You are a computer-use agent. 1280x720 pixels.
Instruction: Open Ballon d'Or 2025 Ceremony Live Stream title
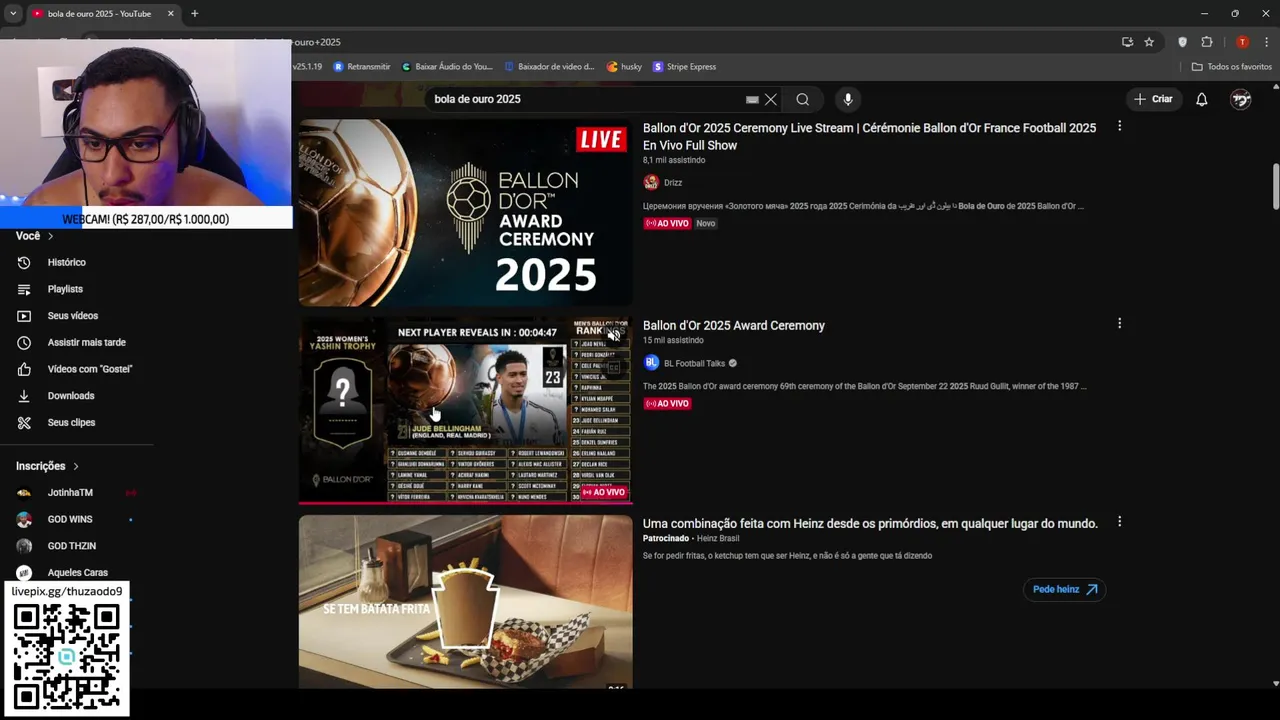869,136
